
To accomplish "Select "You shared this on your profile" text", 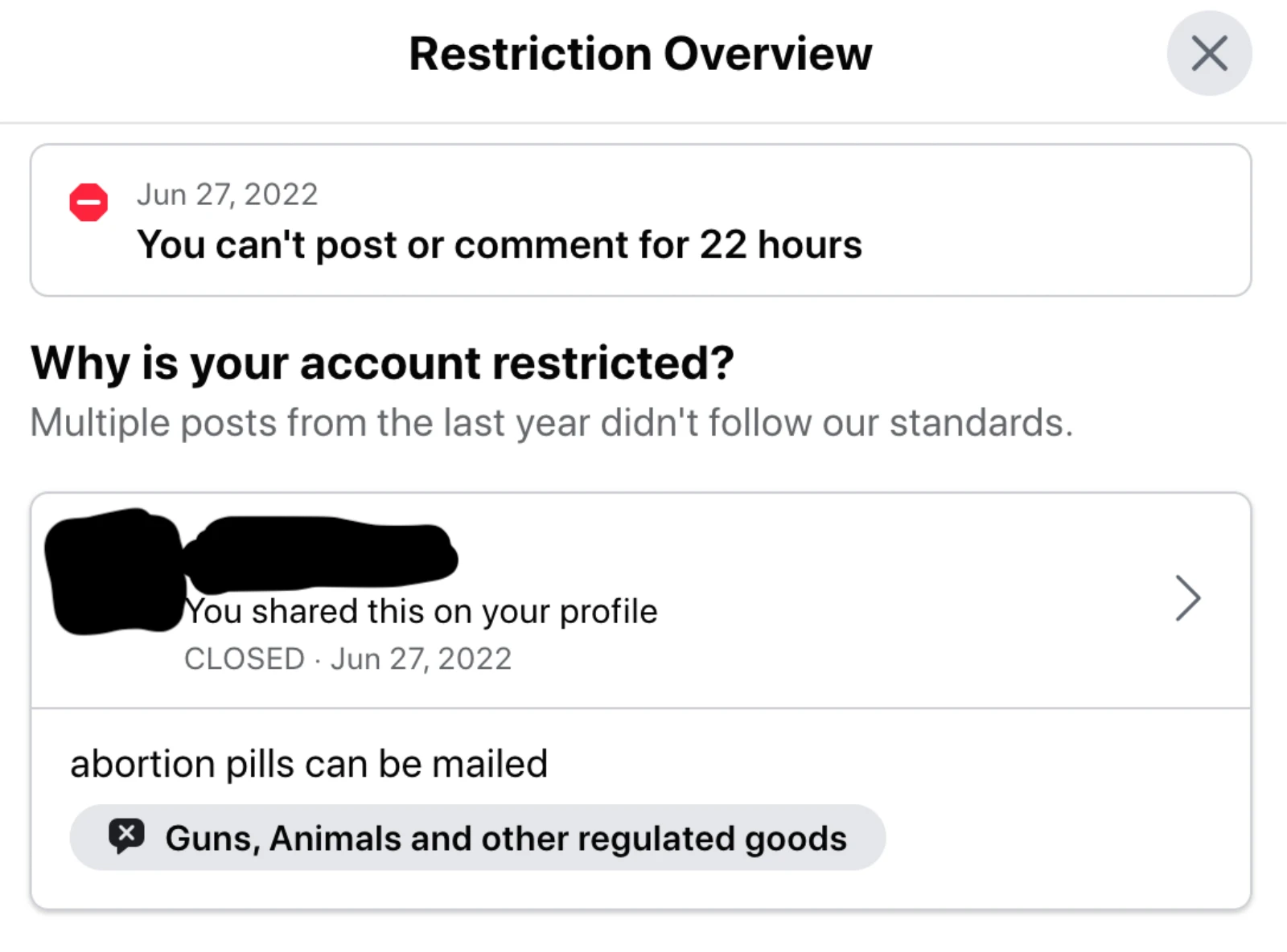I will point(421,612).
